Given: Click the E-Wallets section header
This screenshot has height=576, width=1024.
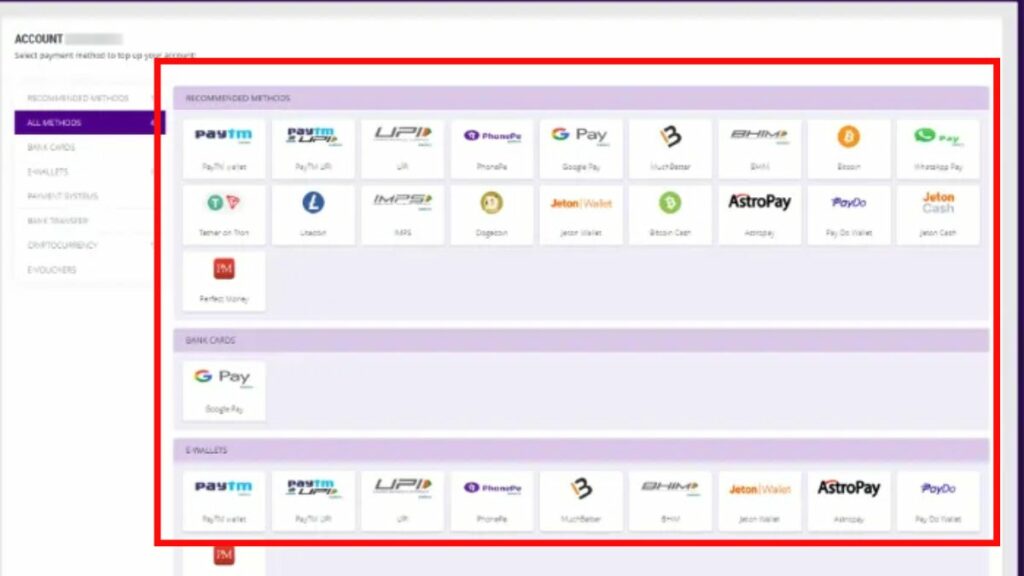Looking at the screenshot, I should coord(581,450).
